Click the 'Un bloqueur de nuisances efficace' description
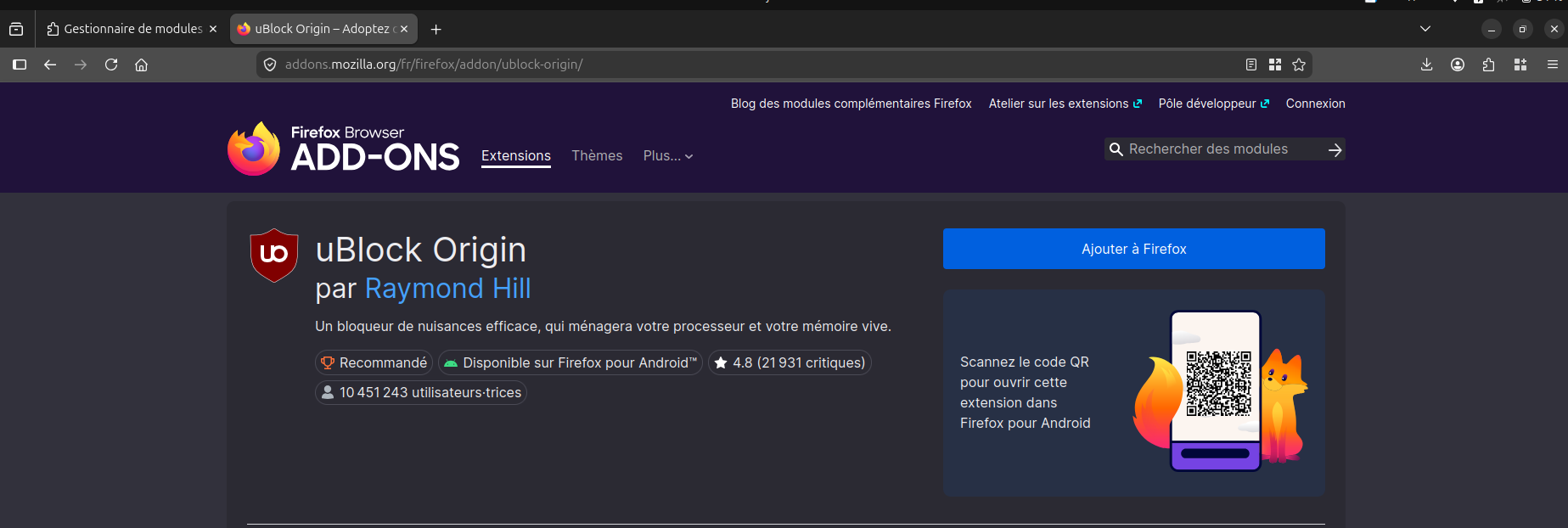 click(603, 326)
